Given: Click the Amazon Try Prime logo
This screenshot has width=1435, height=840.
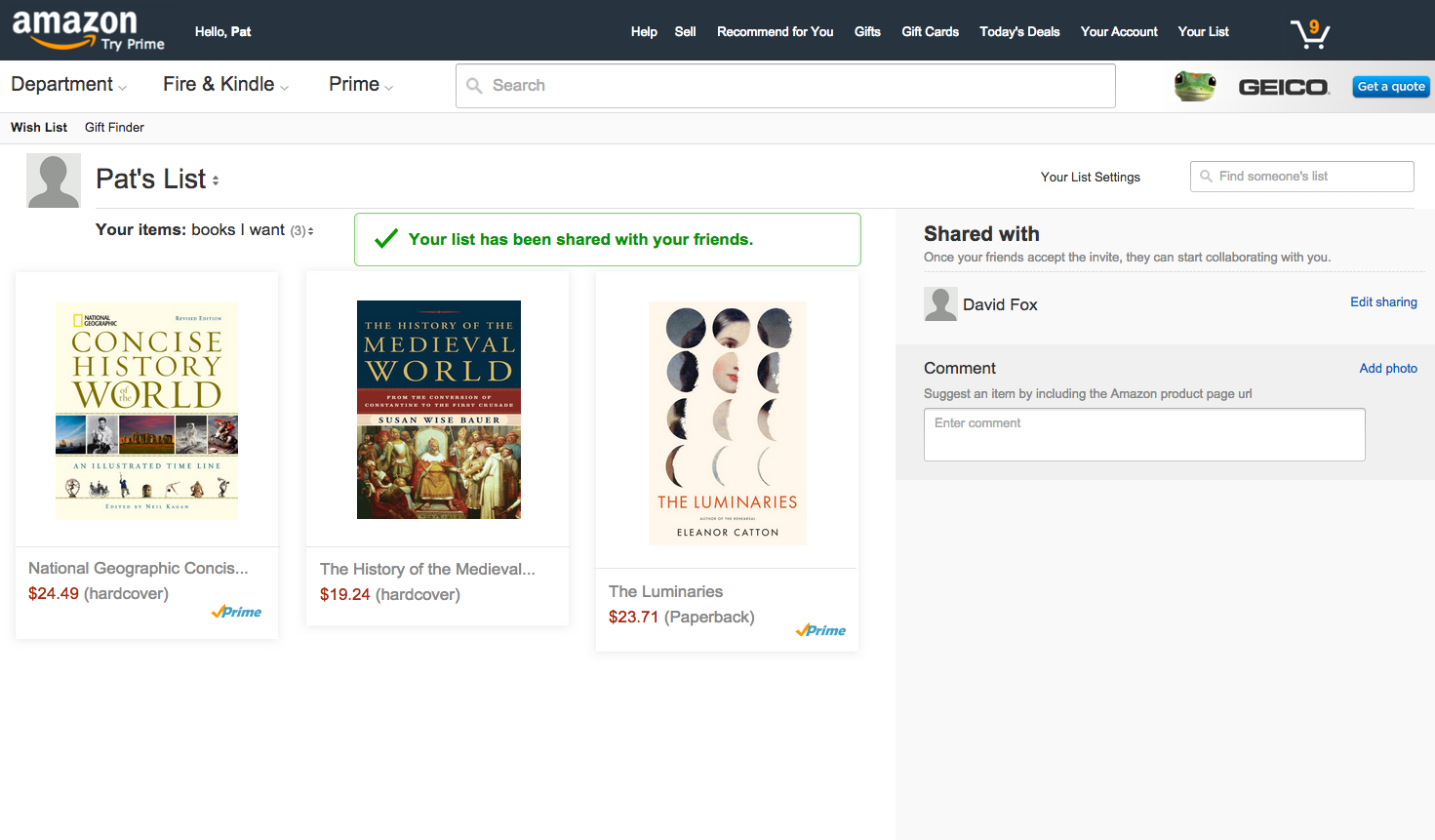Looking at the screenshot, I should pyautogui.click(x=88, y=30).
